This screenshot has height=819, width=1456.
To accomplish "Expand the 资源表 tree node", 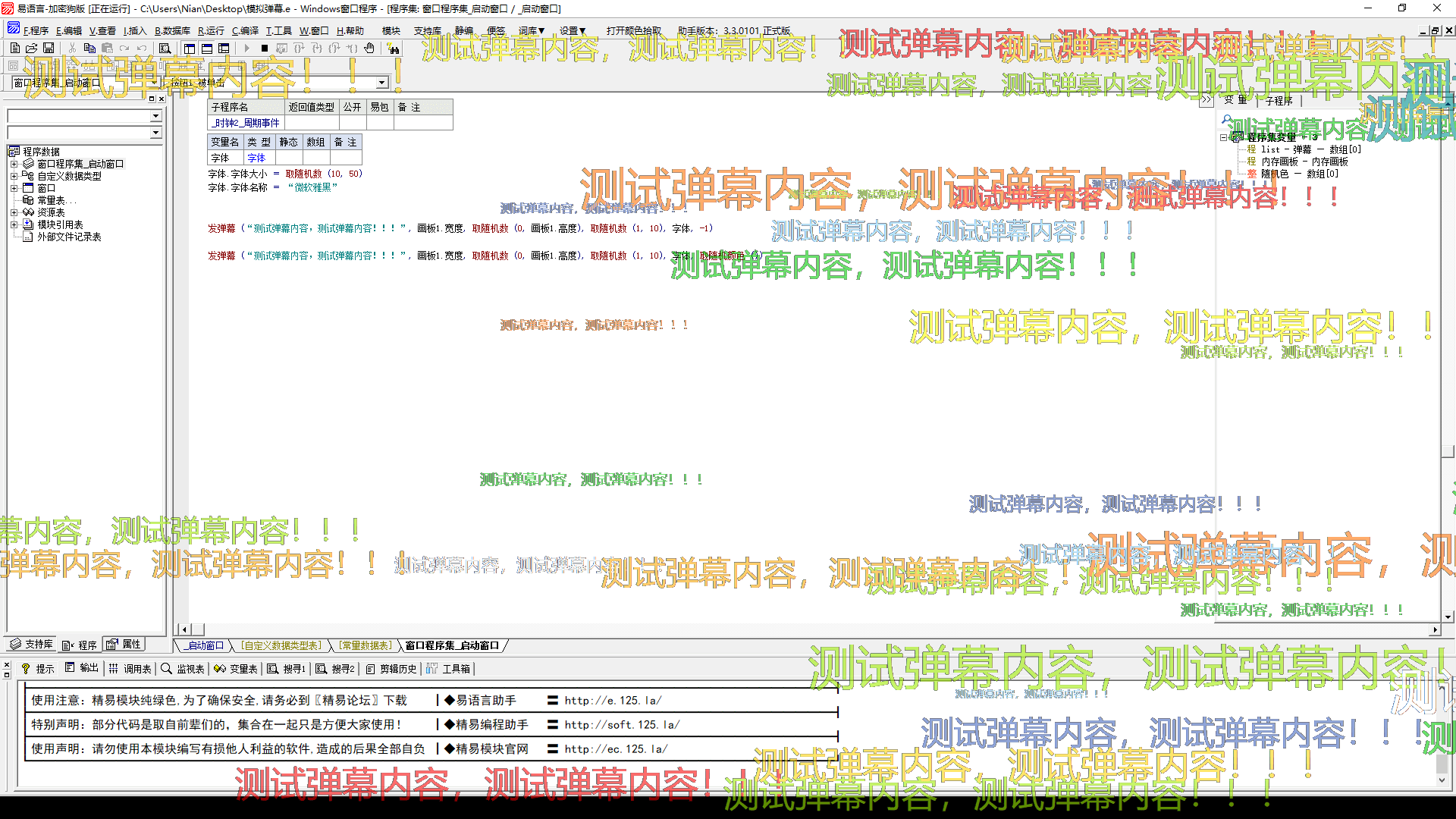I will coord(14,212).
